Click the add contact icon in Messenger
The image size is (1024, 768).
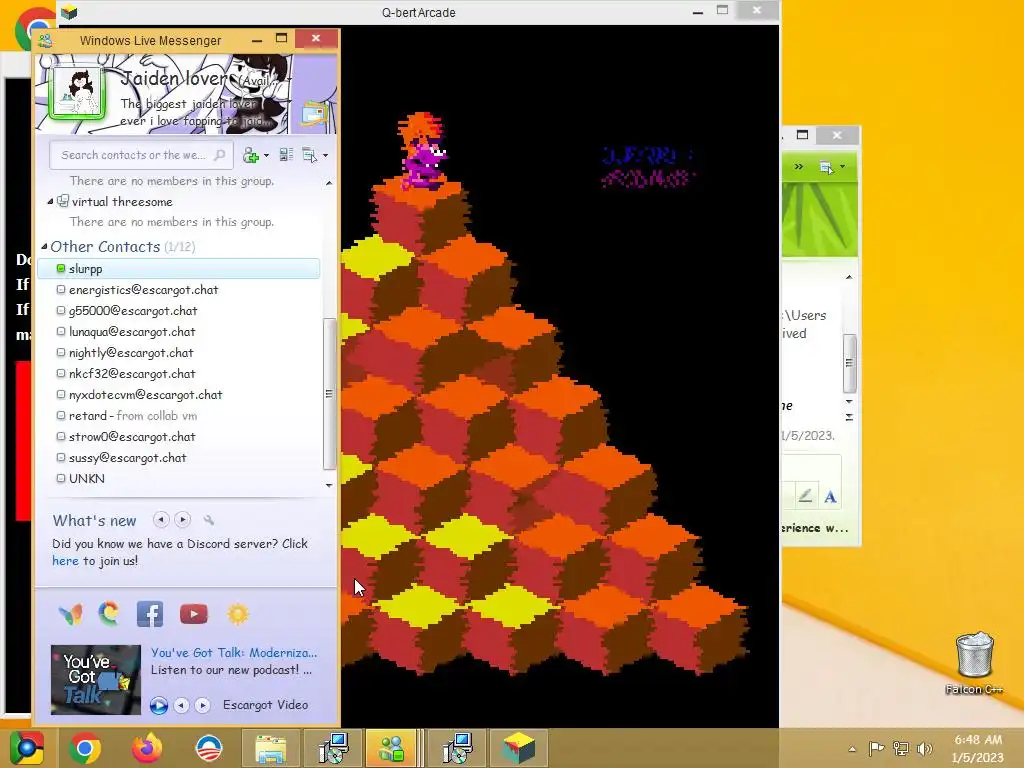250,155
